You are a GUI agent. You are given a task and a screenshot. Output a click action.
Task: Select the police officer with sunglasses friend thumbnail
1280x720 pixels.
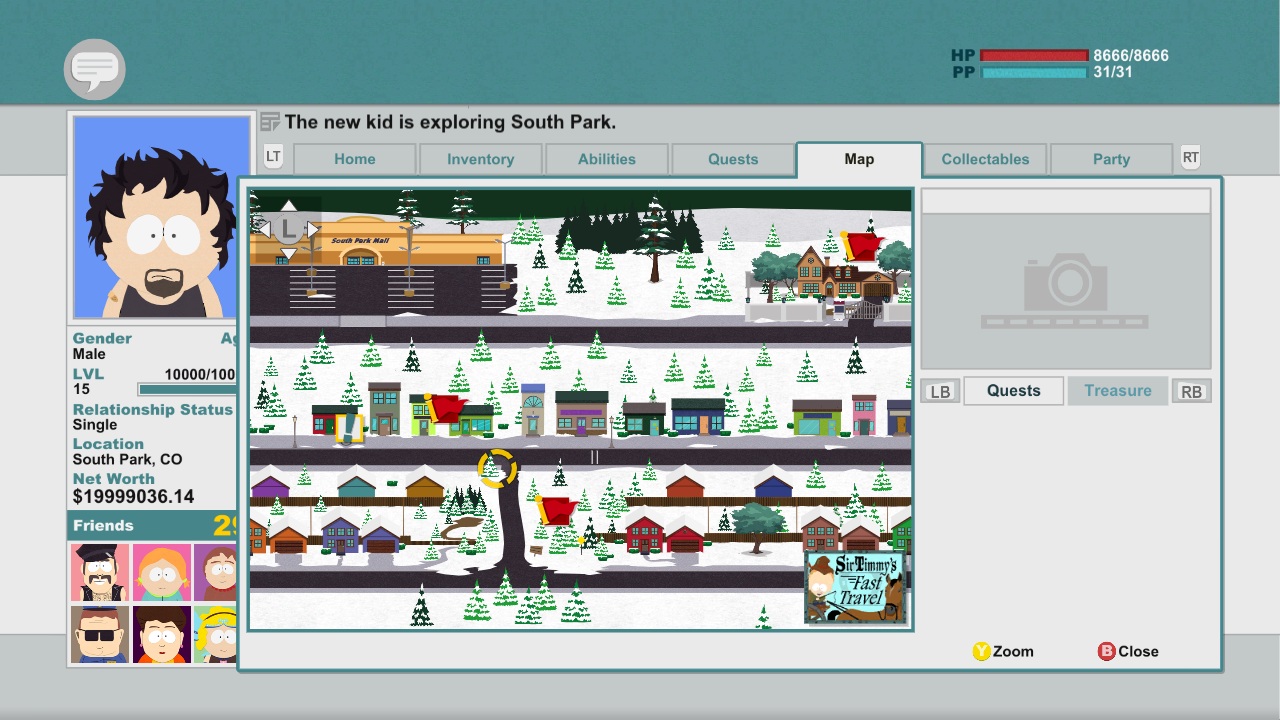click(x=100, y=634)
